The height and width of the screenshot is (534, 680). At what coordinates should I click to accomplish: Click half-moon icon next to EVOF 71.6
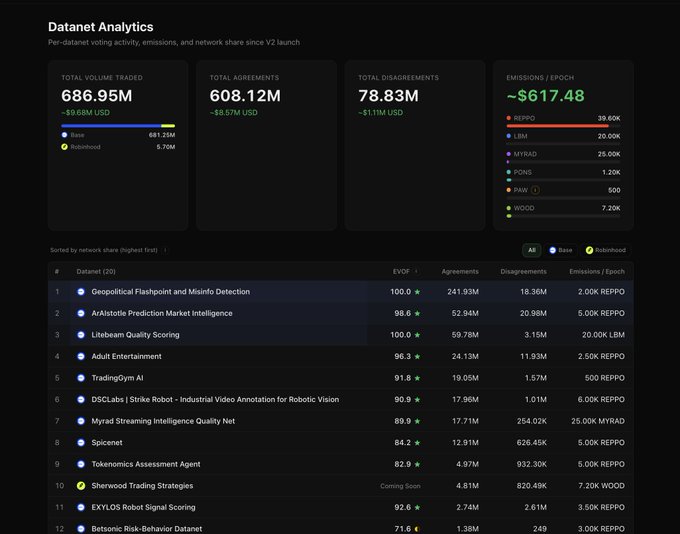(417, 529)
